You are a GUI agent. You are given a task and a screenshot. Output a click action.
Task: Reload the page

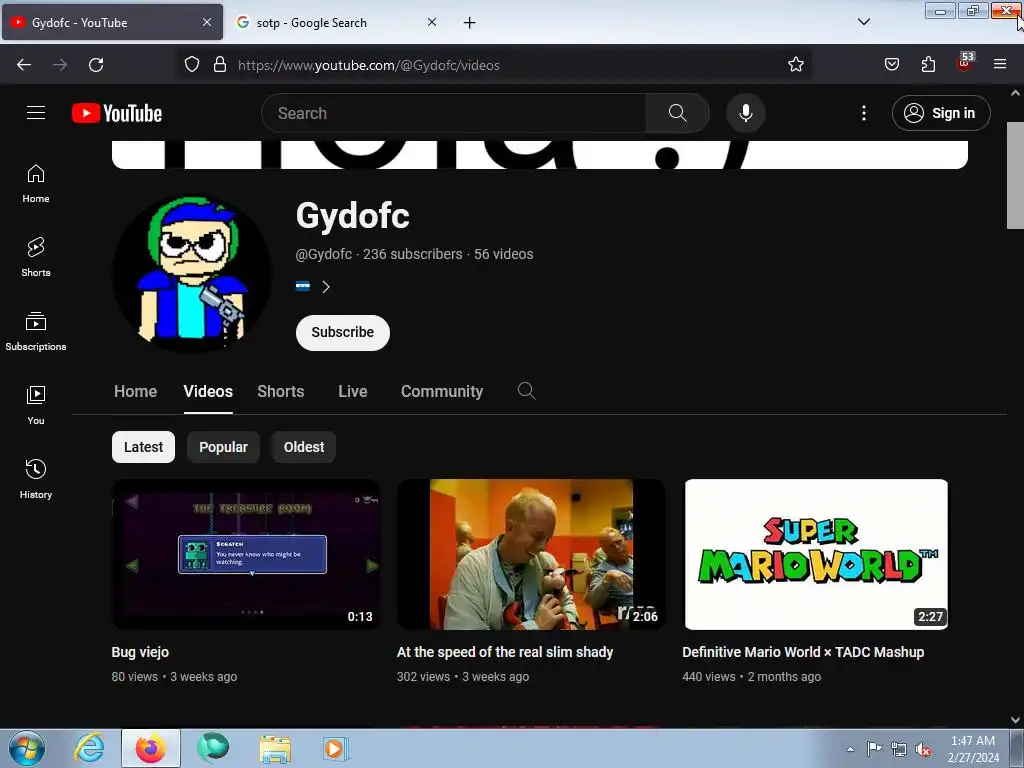click(x=96, y=65)
